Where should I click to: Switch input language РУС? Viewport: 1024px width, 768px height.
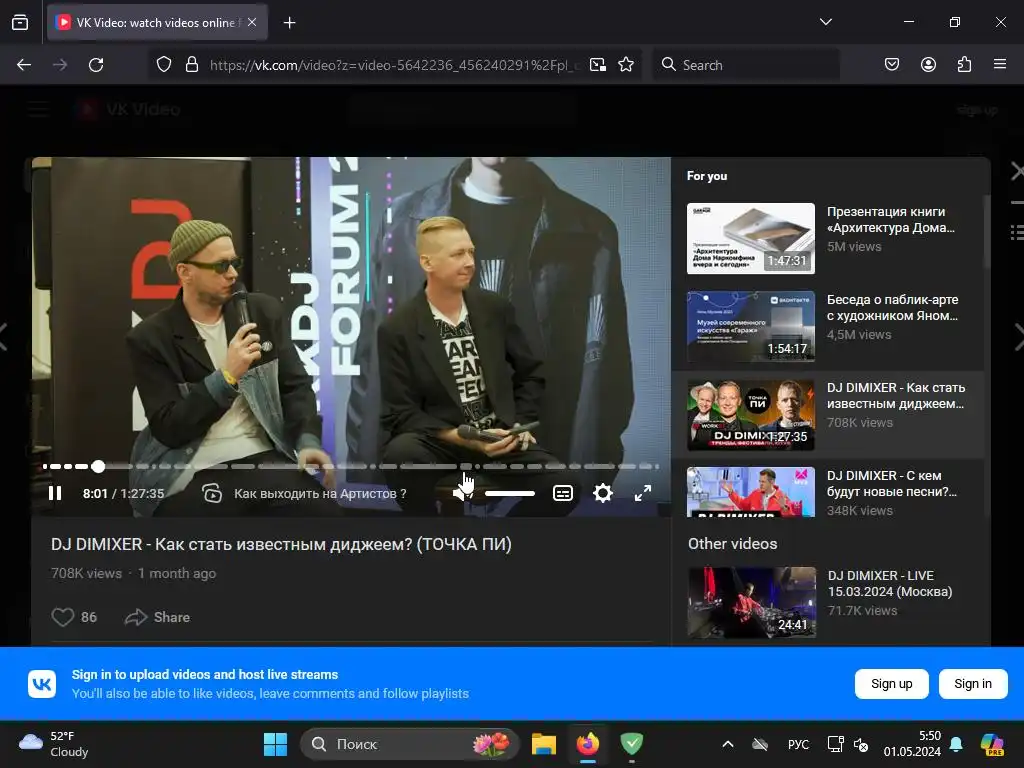pos(798,744)
